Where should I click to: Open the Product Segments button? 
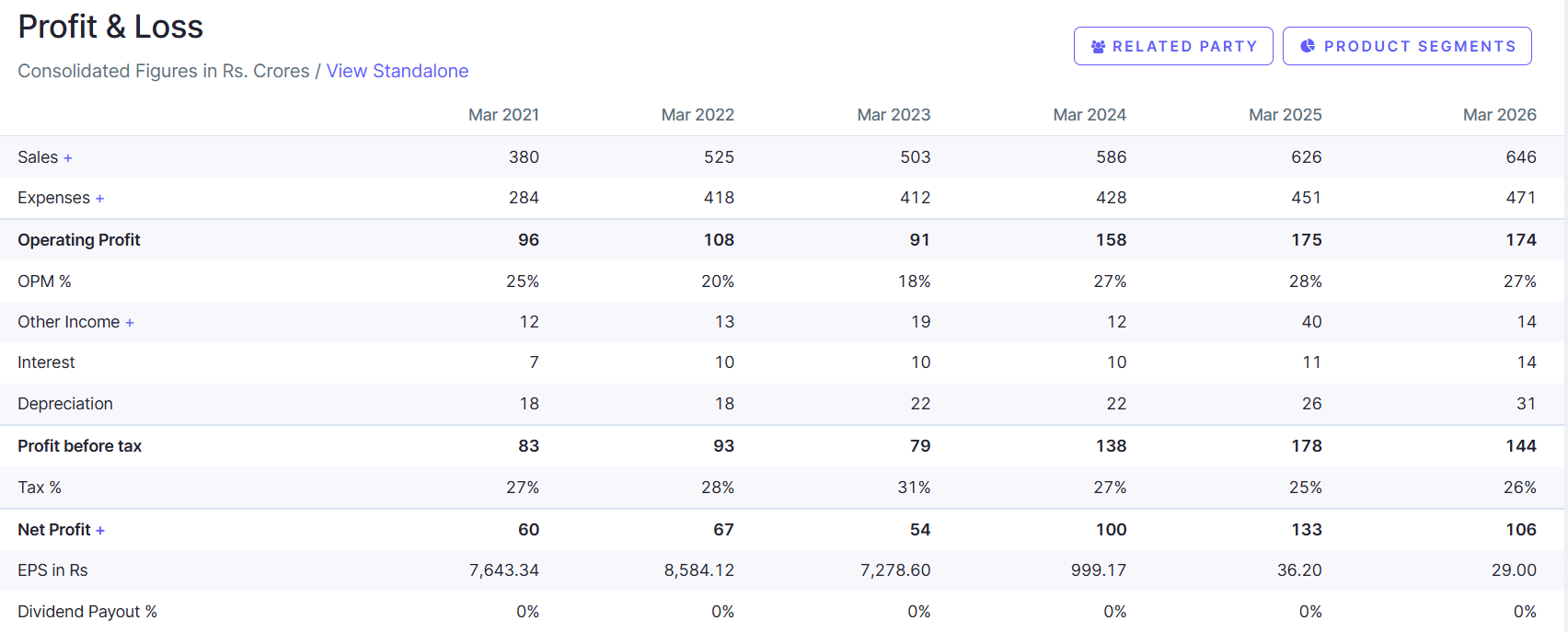coord(1407,46)
